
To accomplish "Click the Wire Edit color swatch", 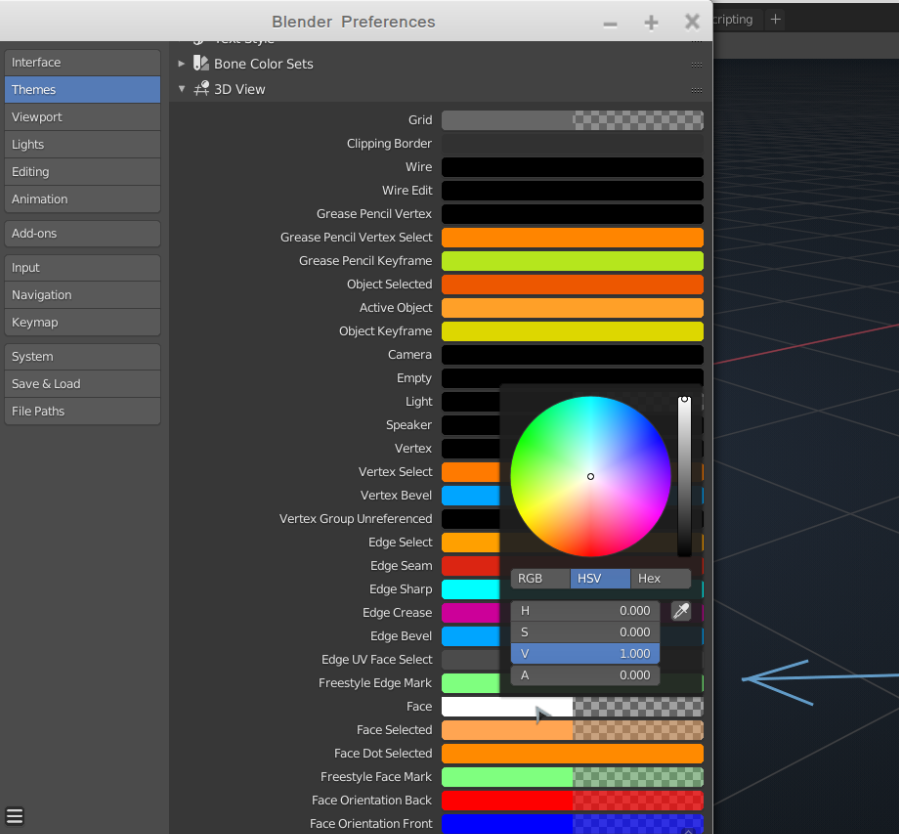I will [x=572, y=190].
